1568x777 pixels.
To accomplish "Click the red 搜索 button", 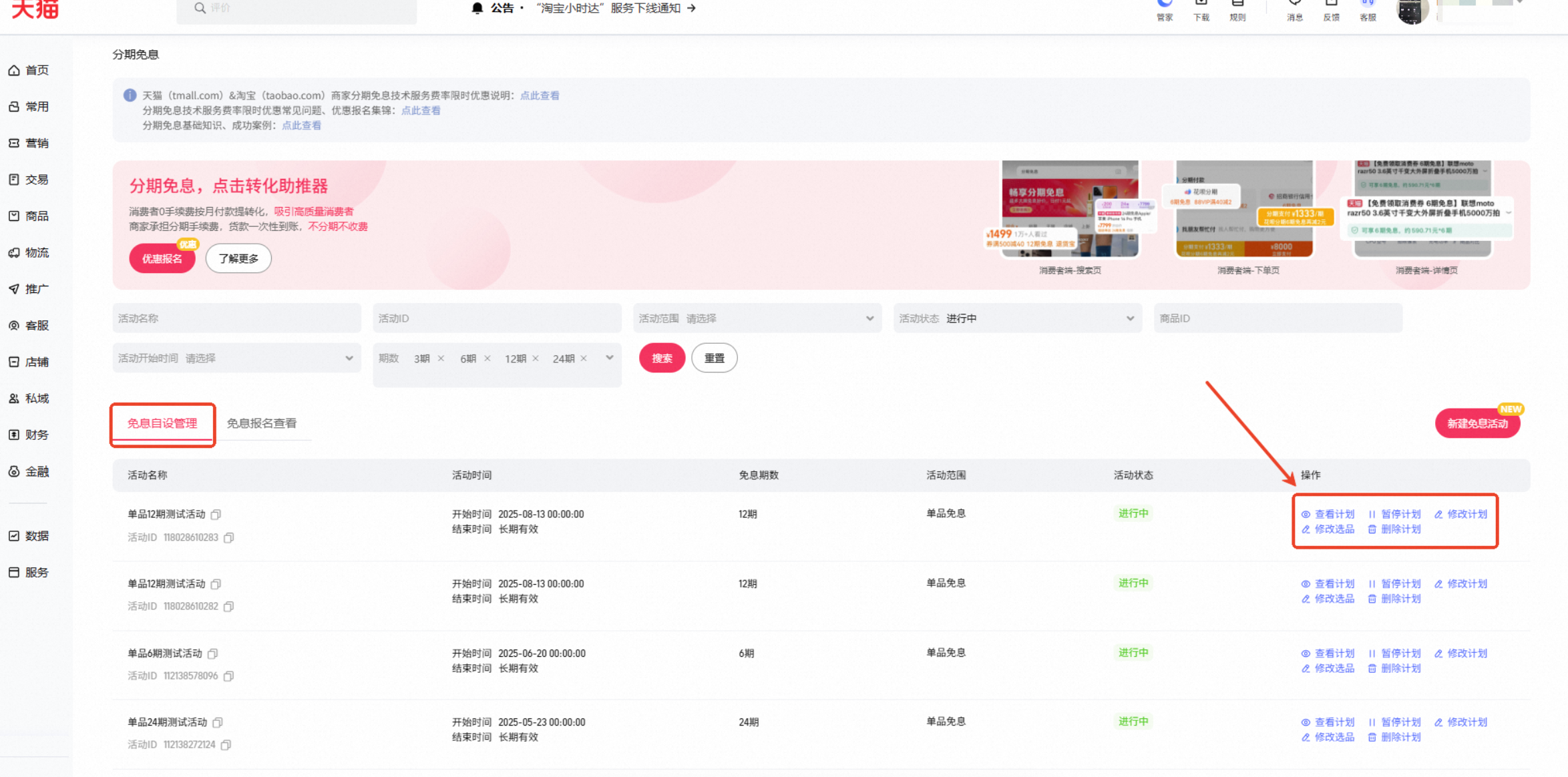I will (x=662, y=358).
